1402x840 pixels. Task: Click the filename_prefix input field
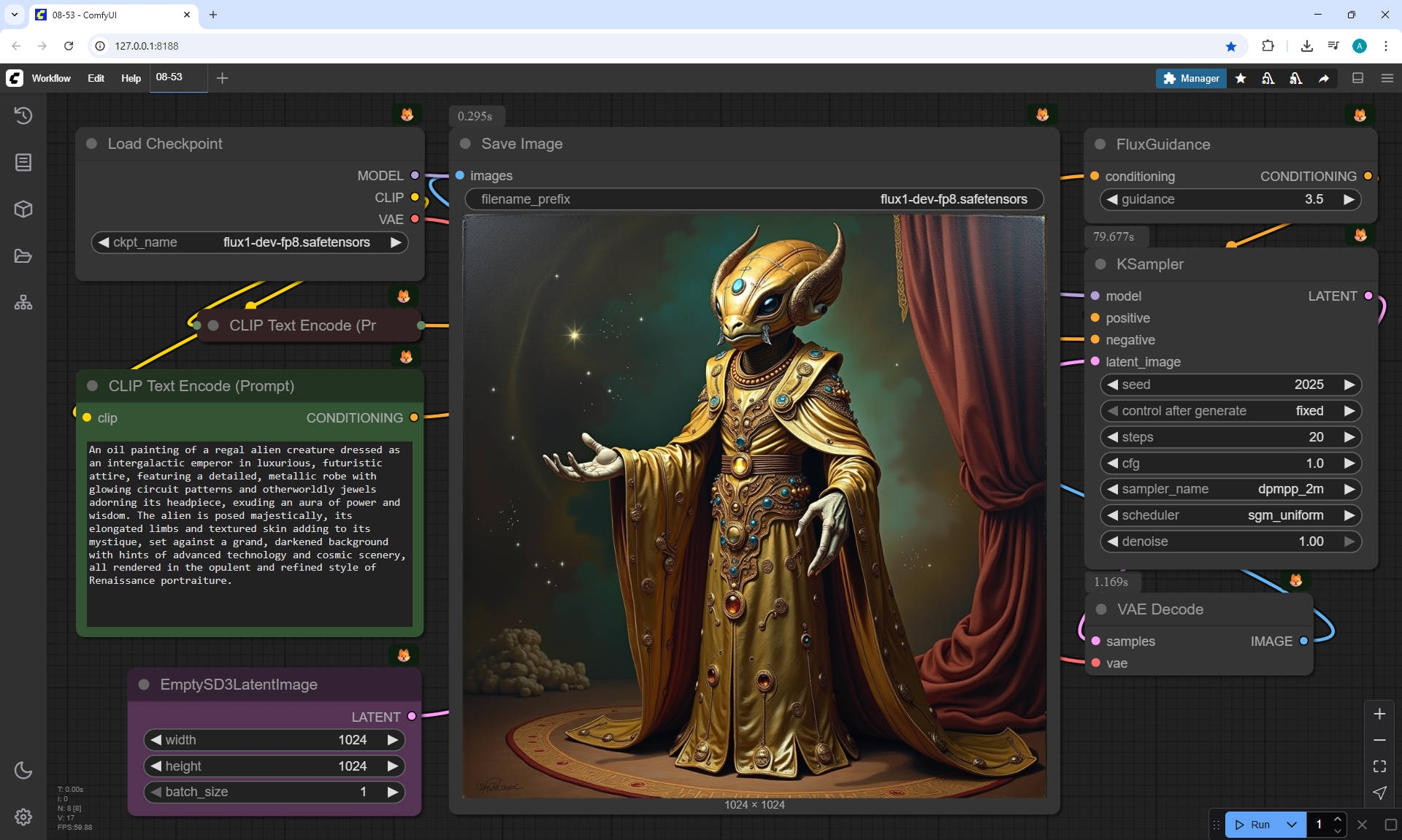tap(754, 199)
